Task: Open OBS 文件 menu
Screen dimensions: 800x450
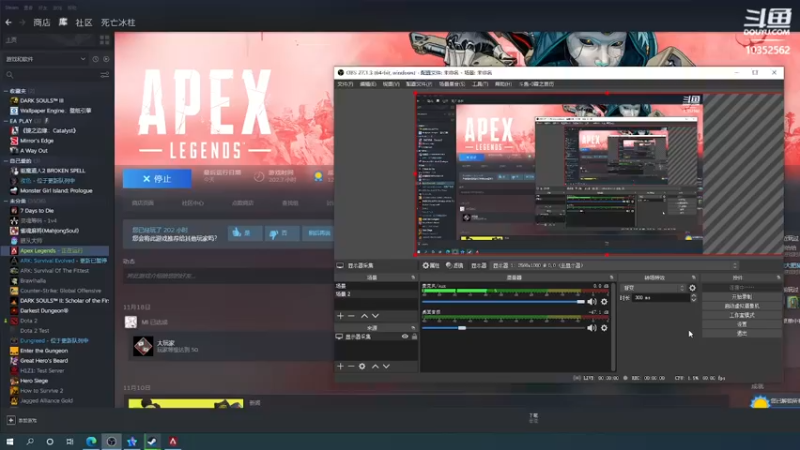Action: [x=345, y=84]
